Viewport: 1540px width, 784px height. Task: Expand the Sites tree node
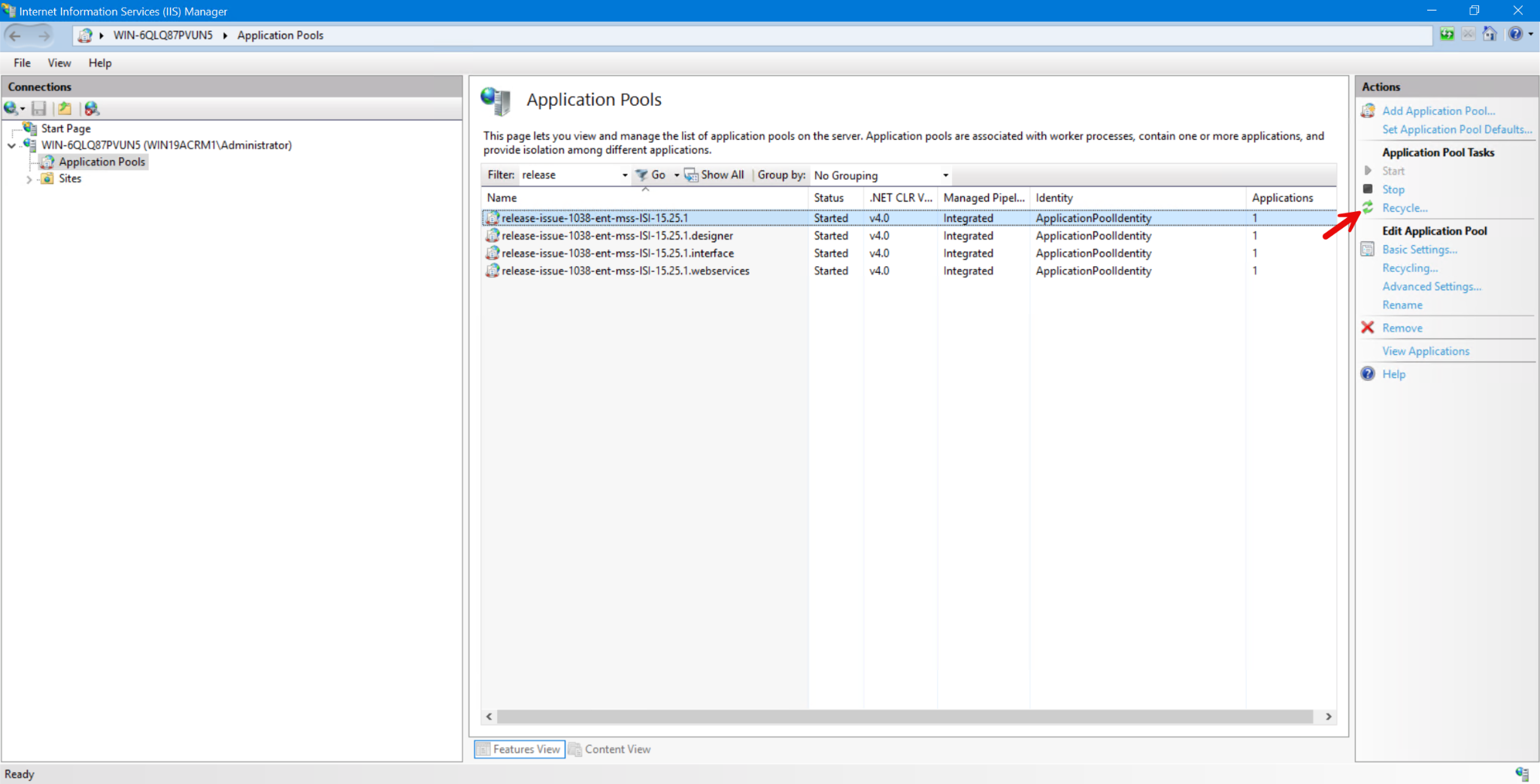pyautogui.click(x=29, y=179)
